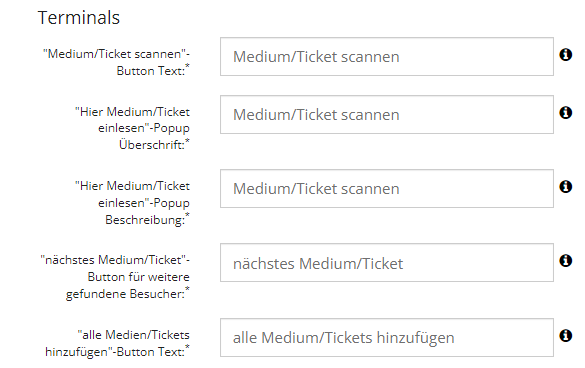
Task: View info icon for "alle Medium/Tickets hinzufügen" field
Action: click(566, 335)
